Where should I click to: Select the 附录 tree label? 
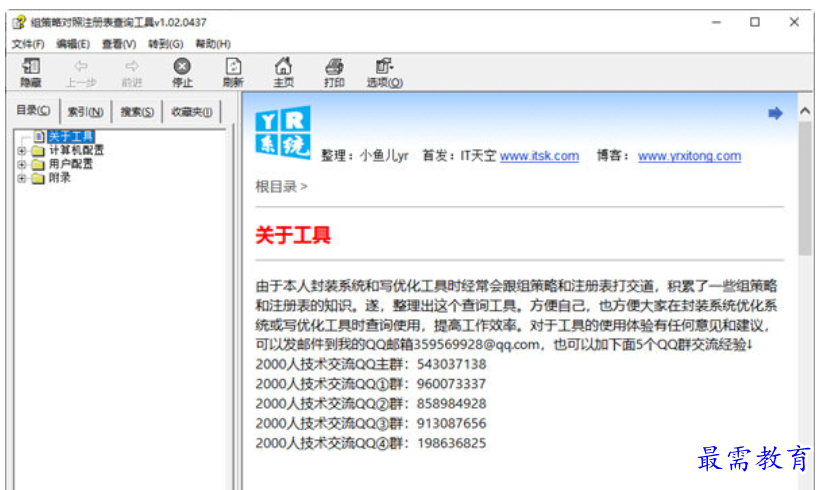pos(60,178)
